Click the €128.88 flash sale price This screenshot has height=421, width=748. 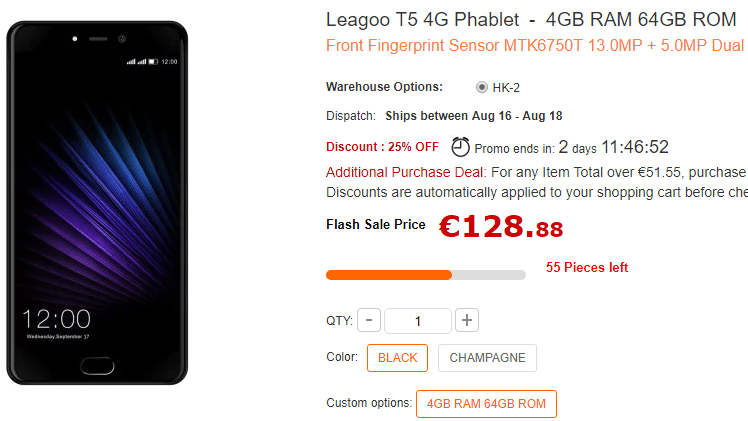501,226
